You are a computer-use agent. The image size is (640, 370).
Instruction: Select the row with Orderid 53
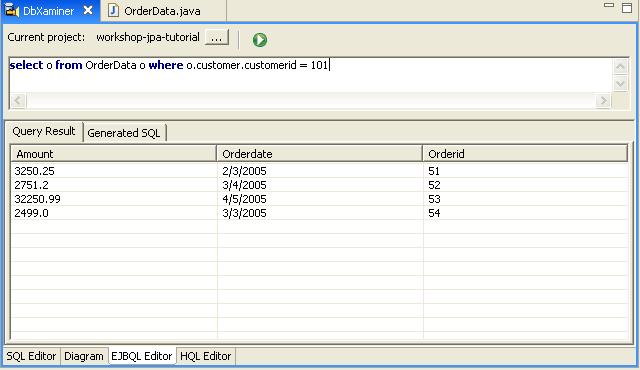pos(320,199)
